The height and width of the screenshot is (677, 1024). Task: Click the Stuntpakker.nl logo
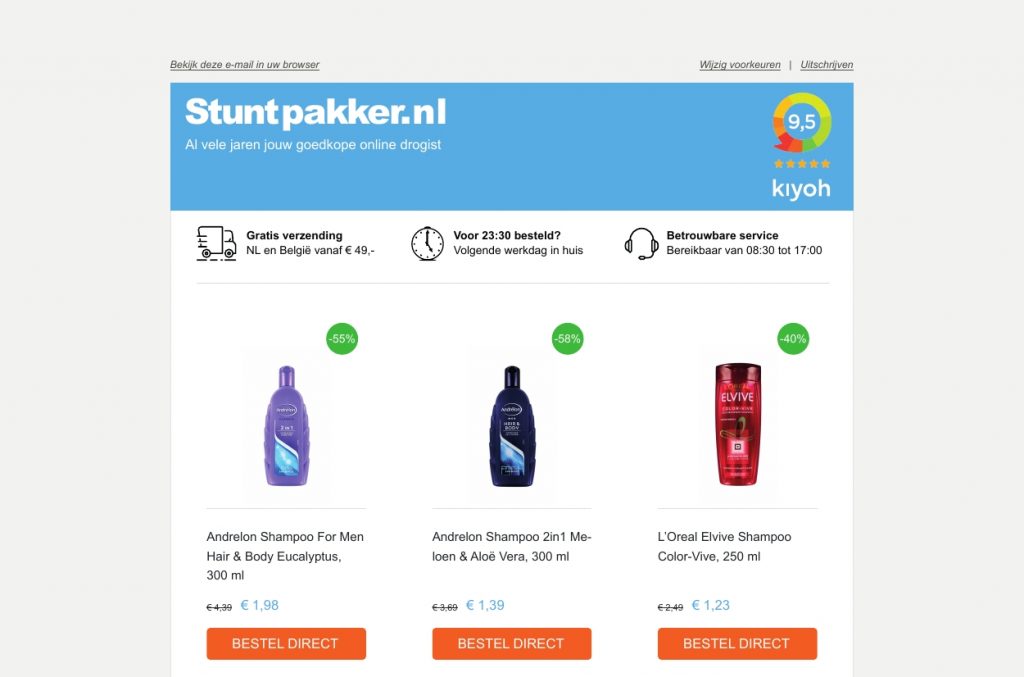pos(315,112)
